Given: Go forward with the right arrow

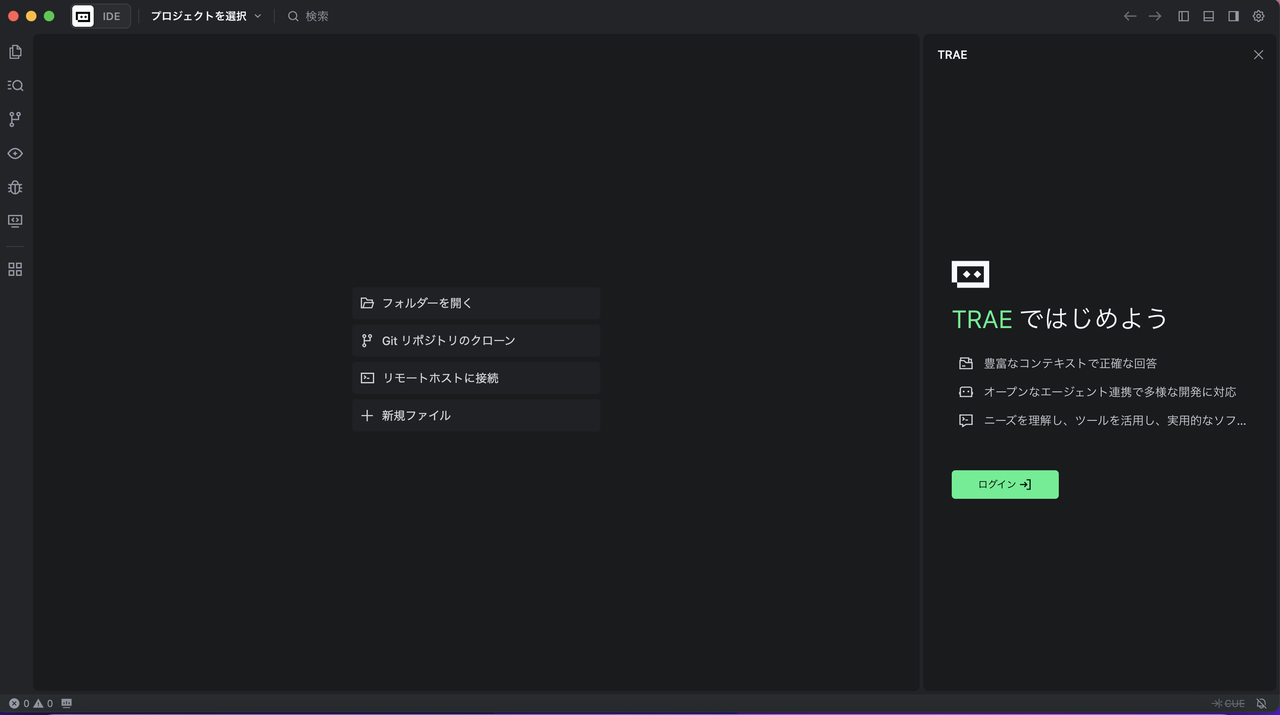Looking at the screenshot, I should coord(1155,16).
